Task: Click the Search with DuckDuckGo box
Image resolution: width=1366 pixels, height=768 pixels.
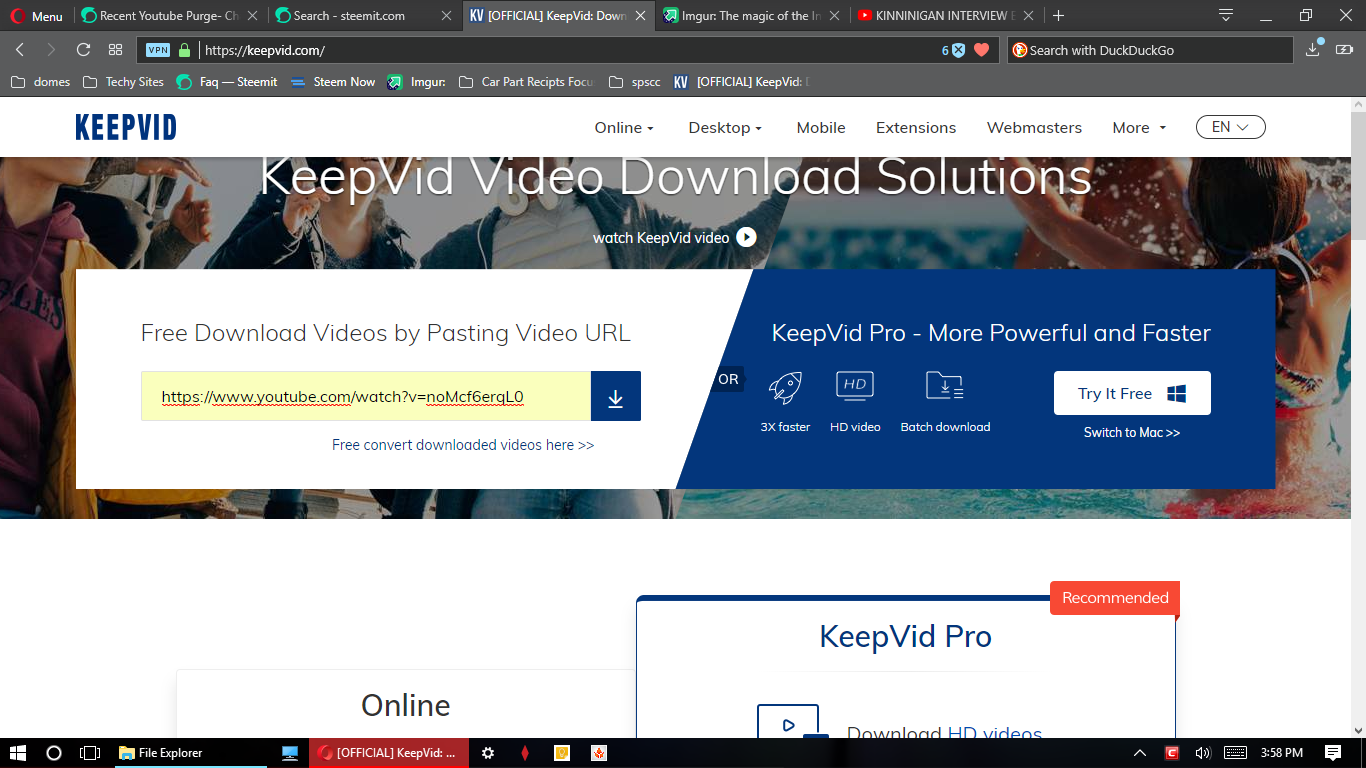Action: [1150, 50]
